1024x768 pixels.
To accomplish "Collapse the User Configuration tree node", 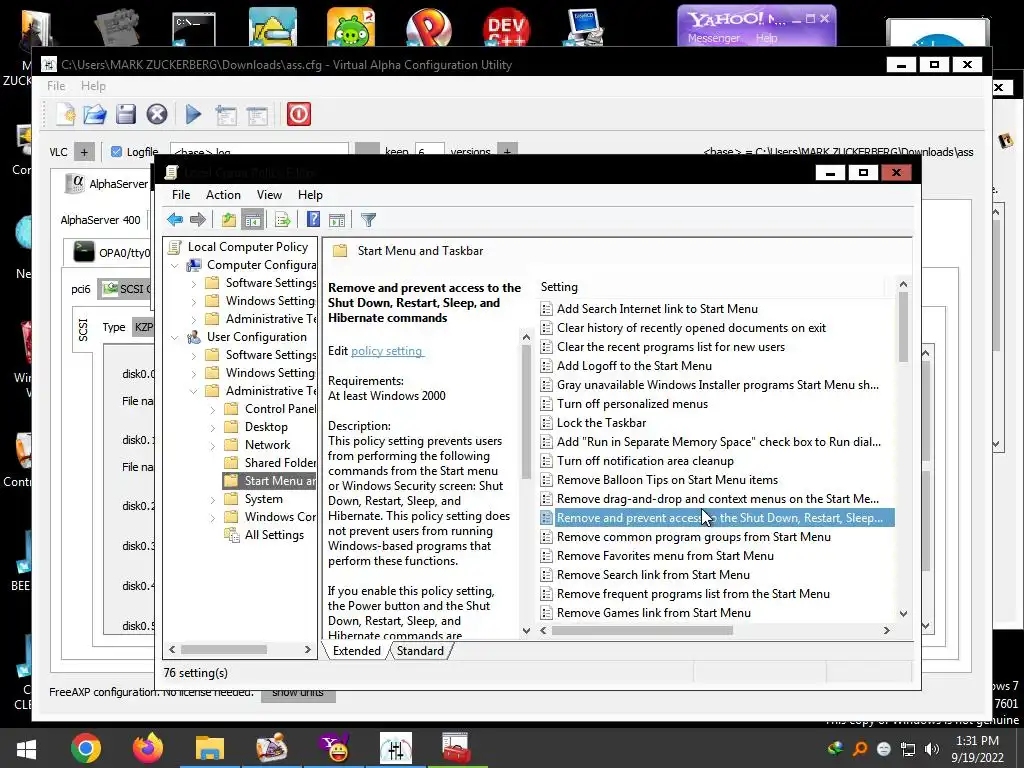I will 174,338.
